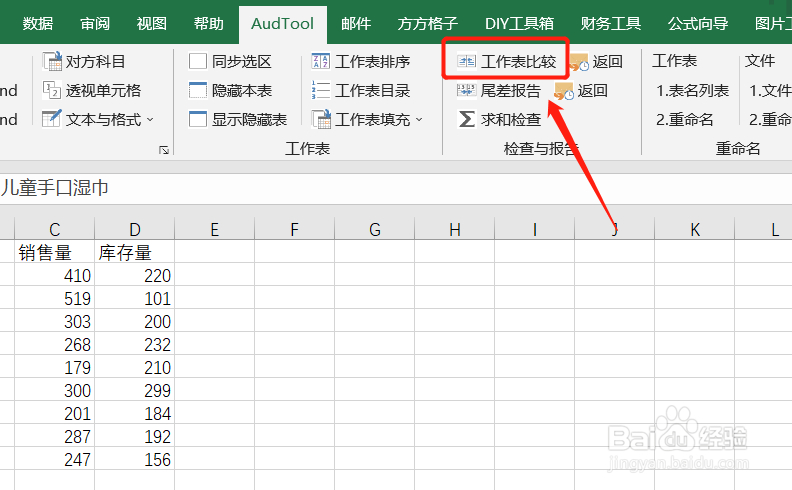This screenshot has height=490, width=792.
Task: Click the 工作表目录 list icon
Action: tap(321, 90)
